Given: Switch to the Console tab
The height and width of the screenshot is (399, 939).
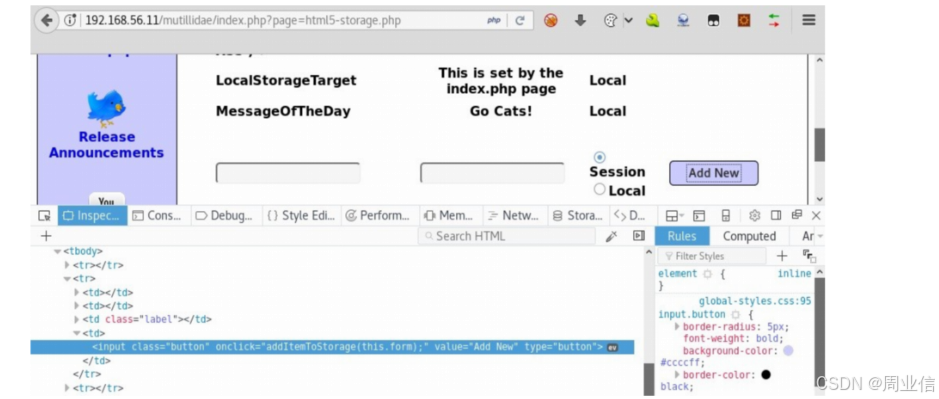Looking at the screenshot, I should (x=157, y=216).
